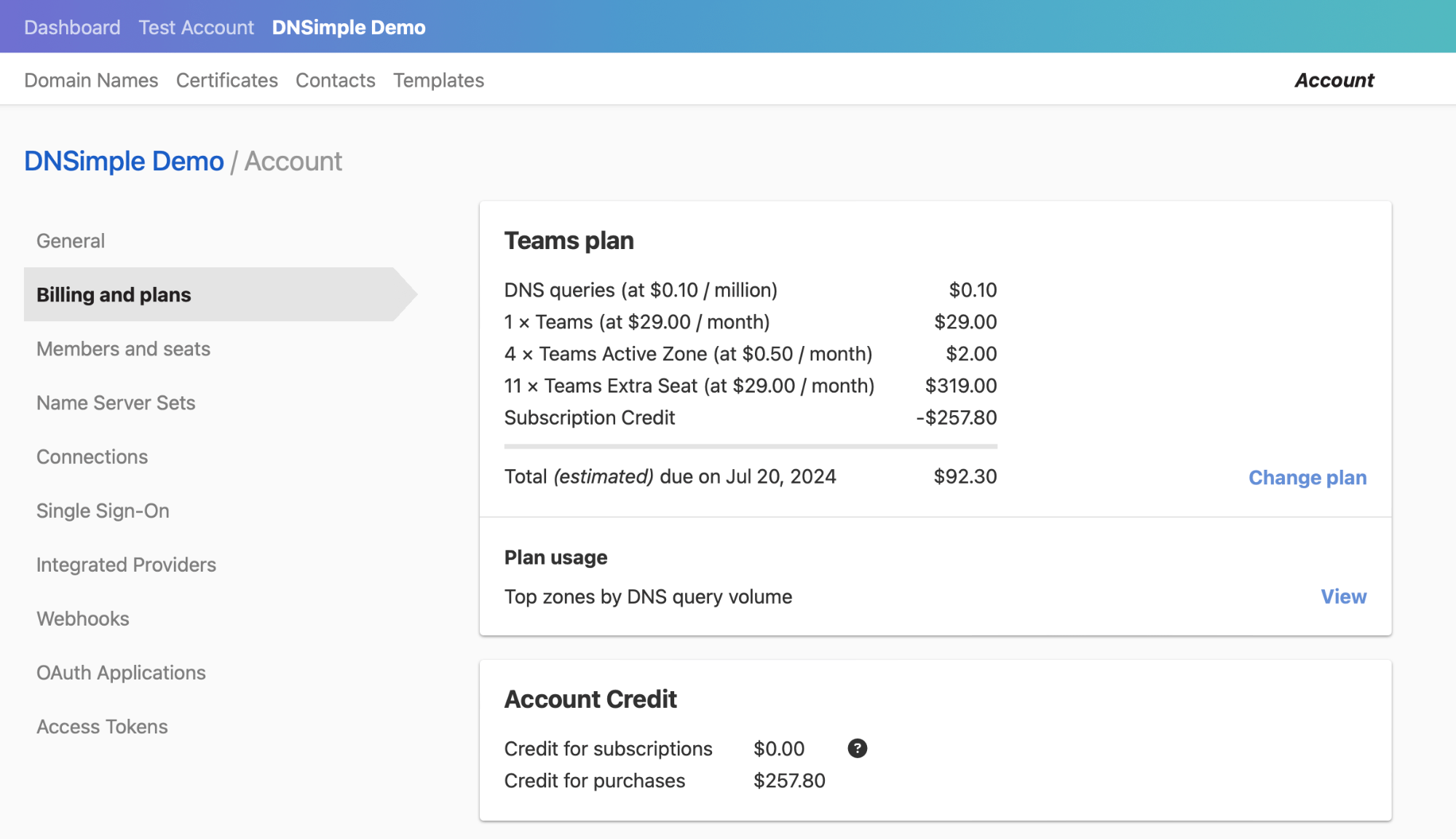Open Access Tokens in the sidebar
This screenshot has width=1456, height=839.
pyautogui.click(x=102, y=726)
